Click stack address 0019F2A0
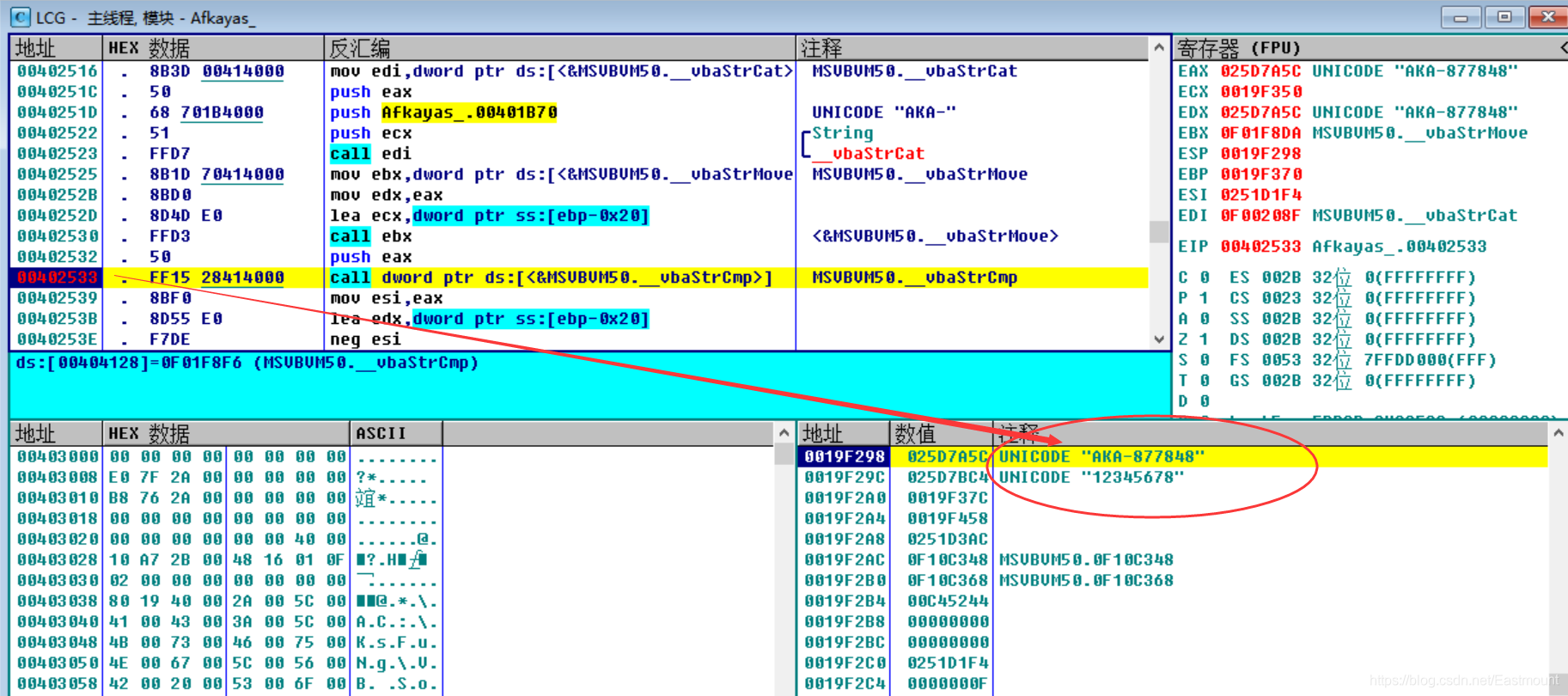1568x696 pixels. point(844,498)
